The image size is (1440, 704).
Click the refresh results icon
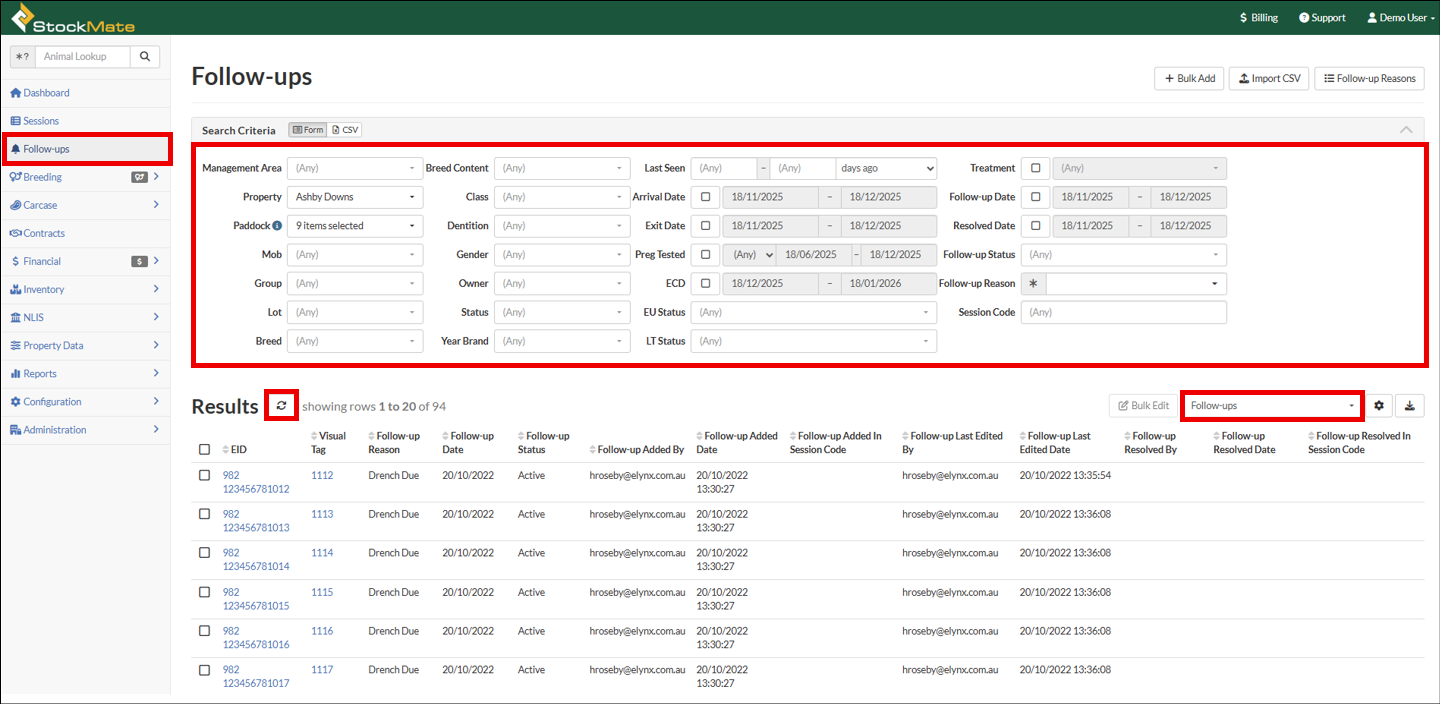click(282, 406)
